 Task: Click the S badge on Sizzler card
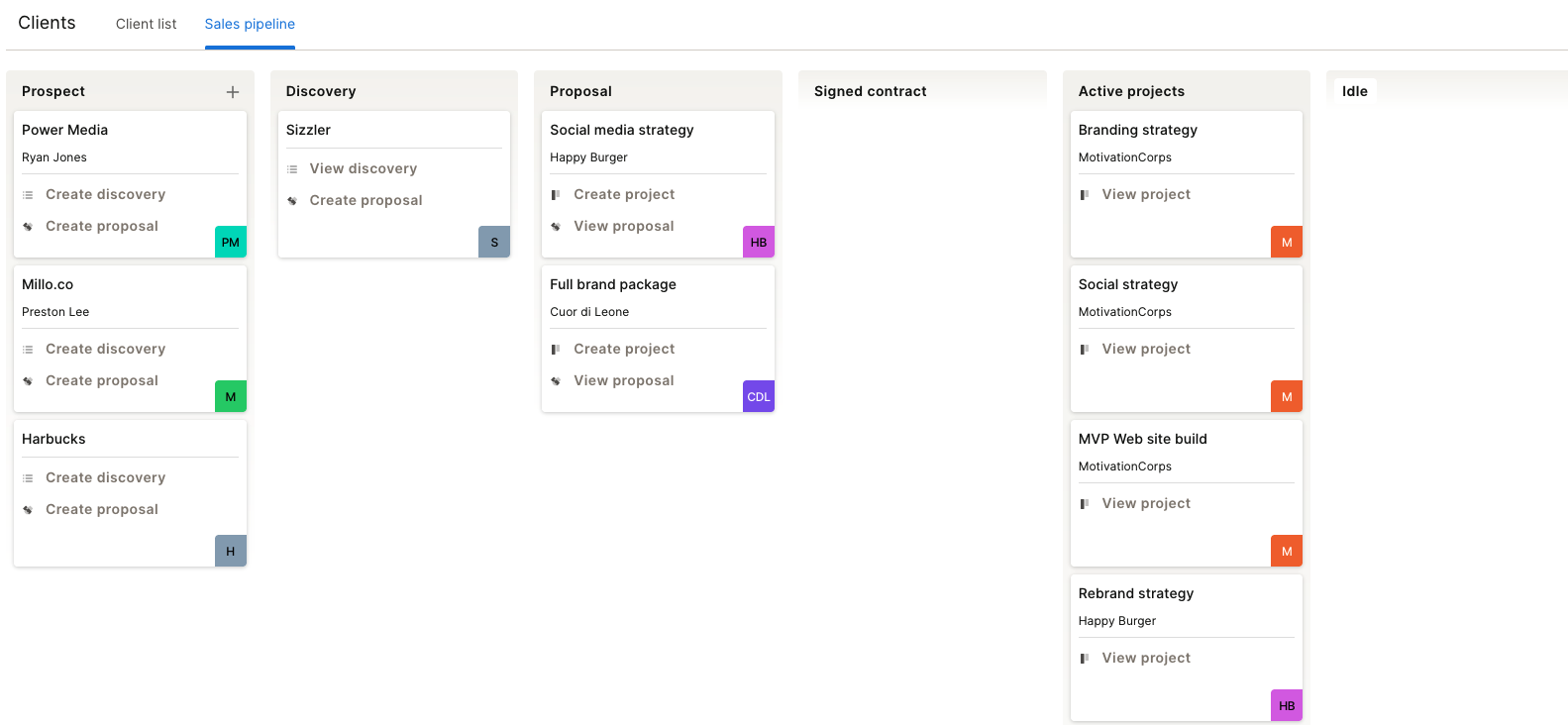(x=494, y=243)
